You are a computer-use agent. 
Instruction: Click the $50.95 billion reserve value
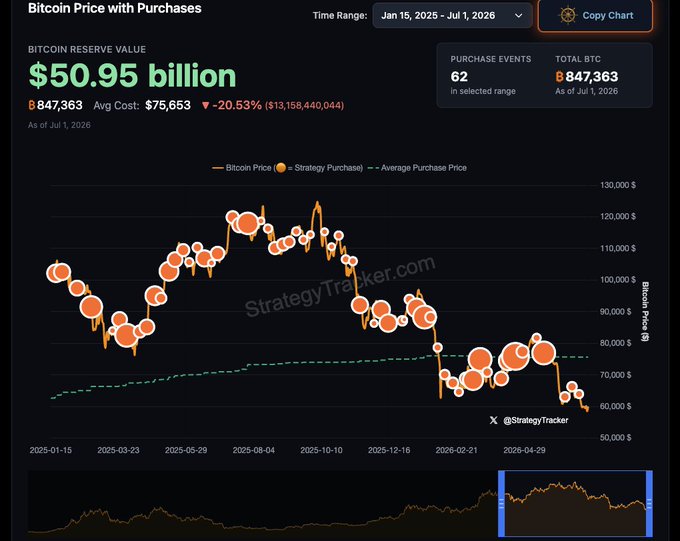point(132,75)
